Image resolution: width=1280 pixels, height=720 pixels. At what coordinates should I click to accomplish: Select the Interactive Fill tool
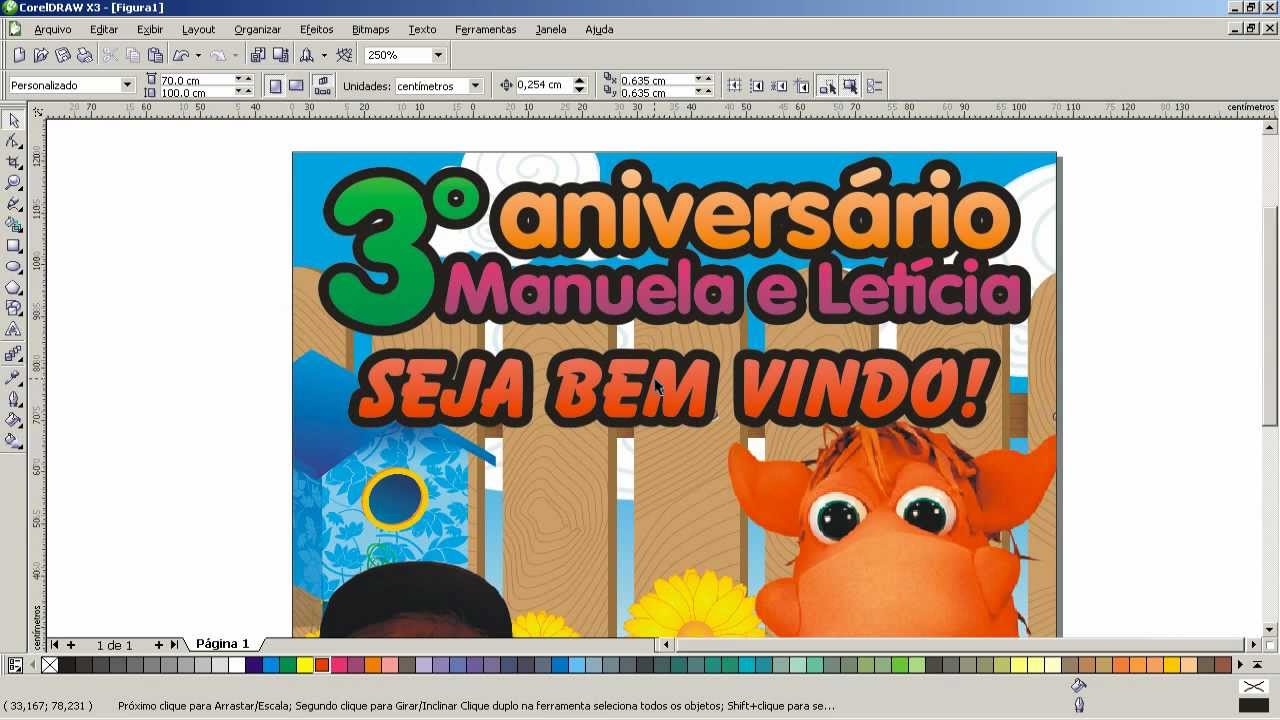(x=13, y=441)
